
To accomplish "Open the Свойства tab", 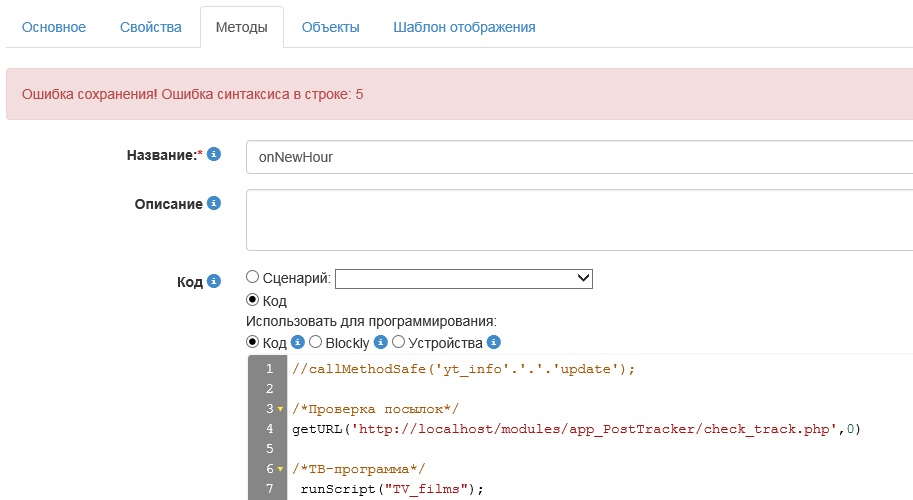I will (150, 27).
